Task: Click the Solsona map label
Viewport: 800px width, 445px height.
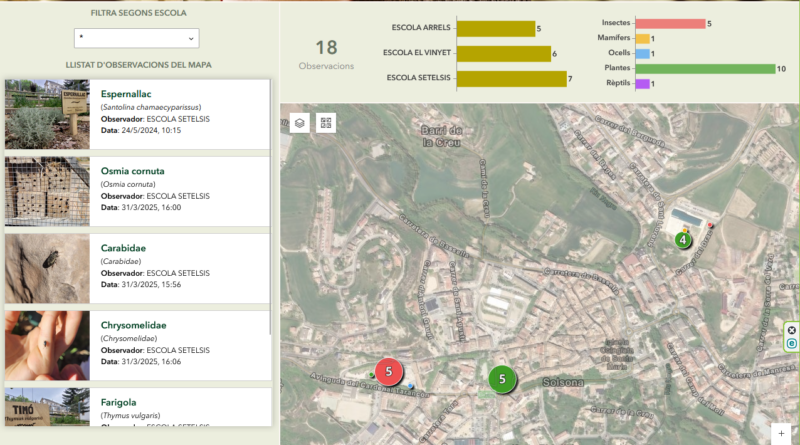Action: 563,382
